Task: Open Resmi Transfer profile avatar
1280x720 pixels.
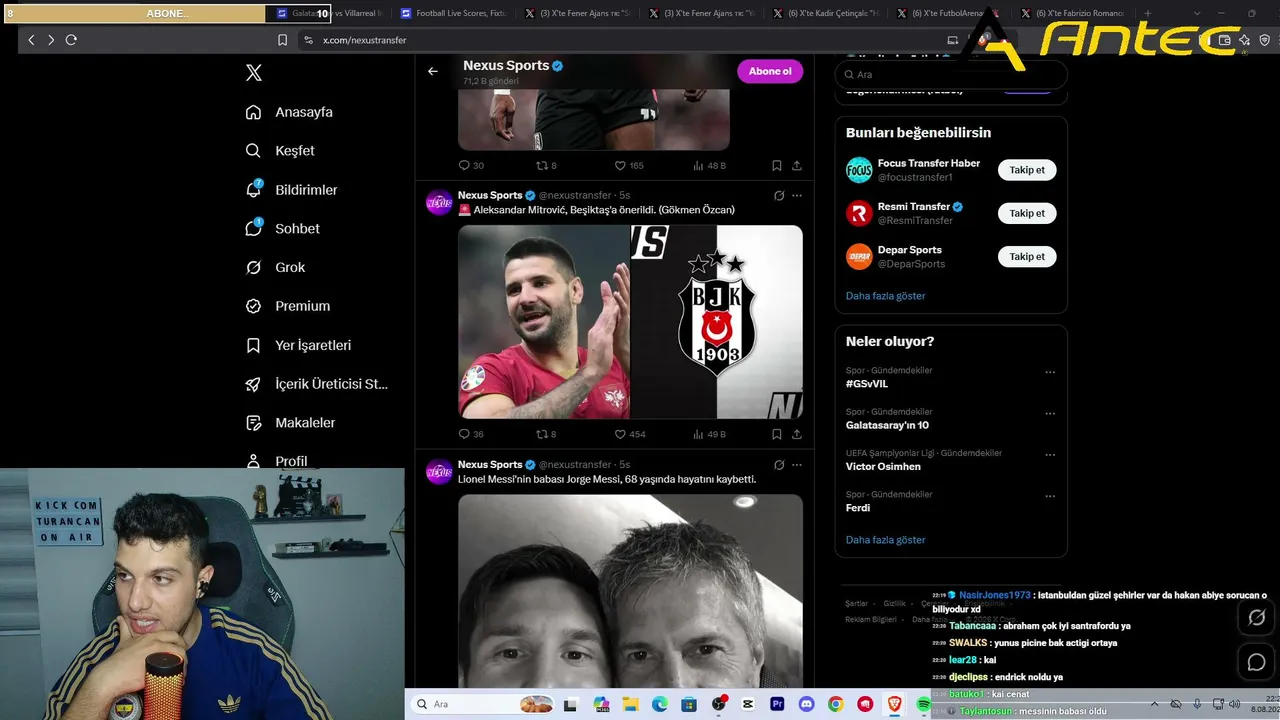Action: pos(859,213)
